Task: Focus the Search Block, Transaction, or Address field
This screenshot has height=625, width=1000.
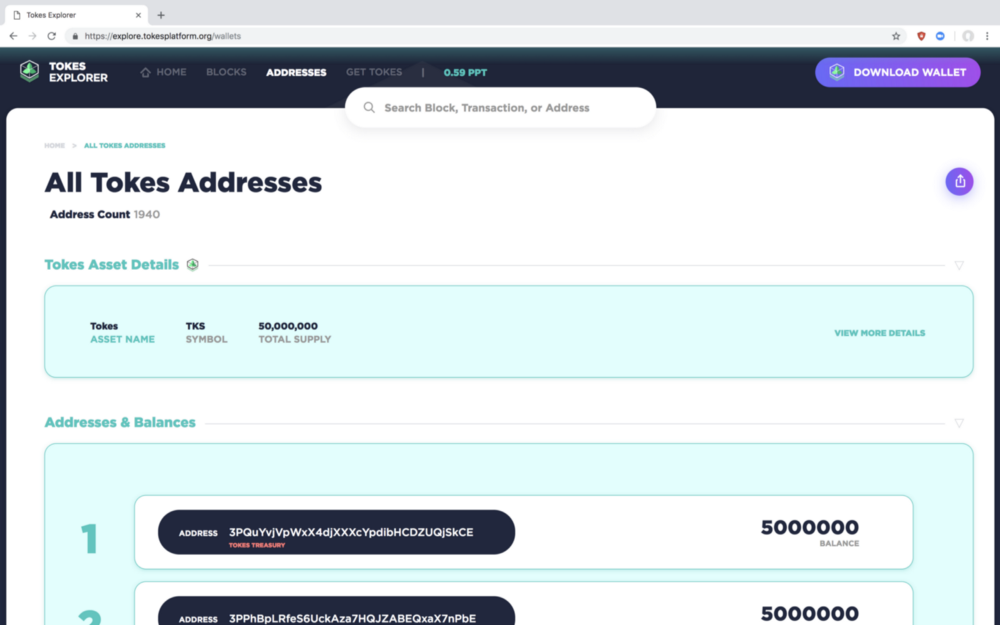Action: coord(501,108)
